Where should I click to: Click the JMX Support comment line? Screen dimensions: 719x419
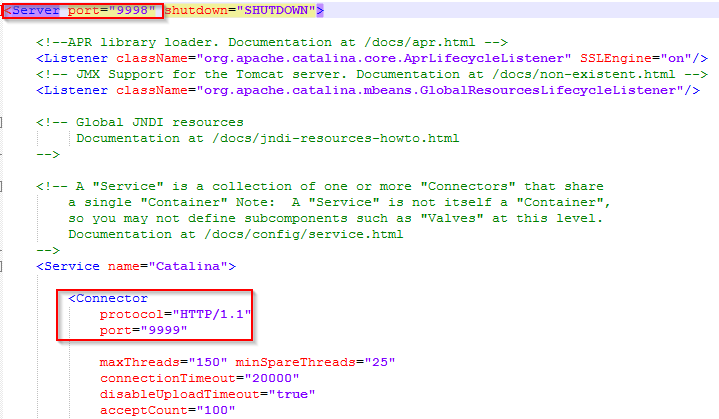pos(372,75)
